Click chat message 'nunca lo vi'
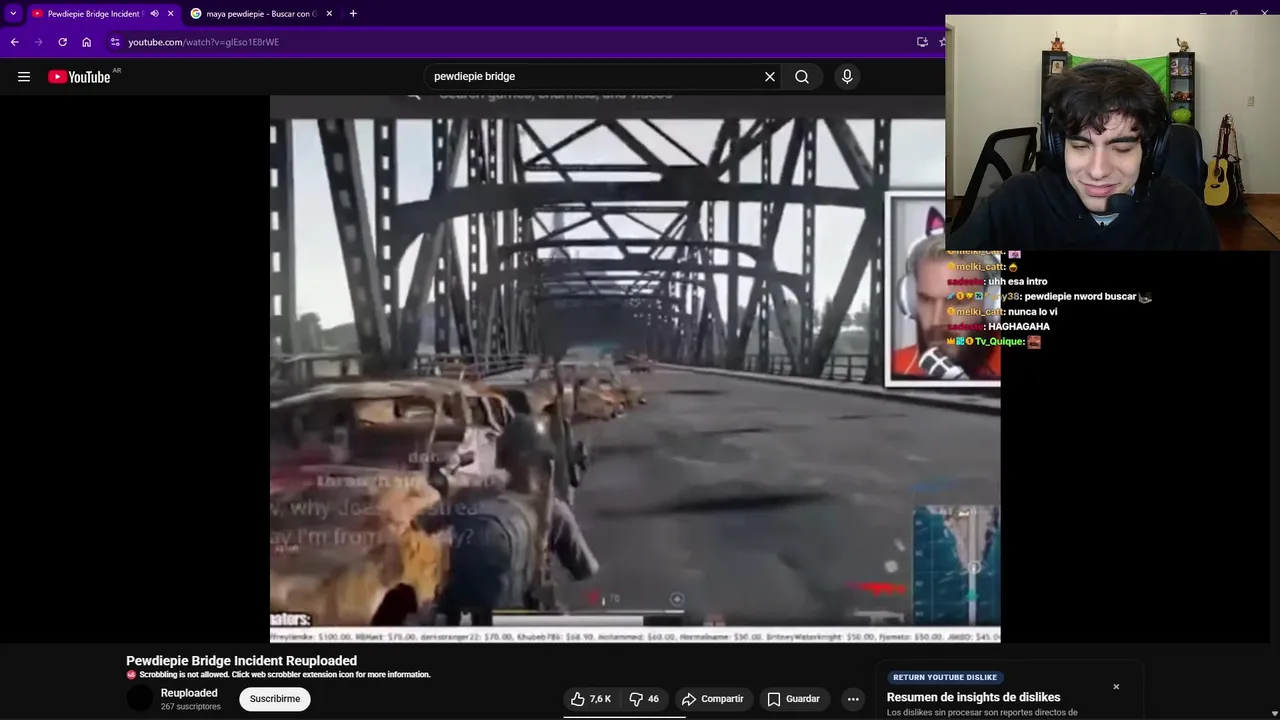Screen dimensions: 1280x720 [1033, 312]
